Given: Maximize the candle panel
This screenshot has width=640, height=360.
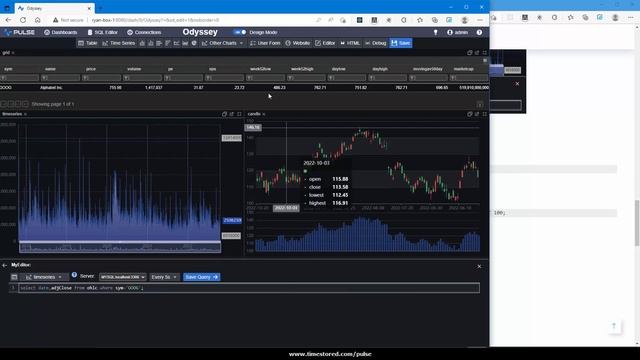Looking at the screenshot, I should tap(484, 114).
